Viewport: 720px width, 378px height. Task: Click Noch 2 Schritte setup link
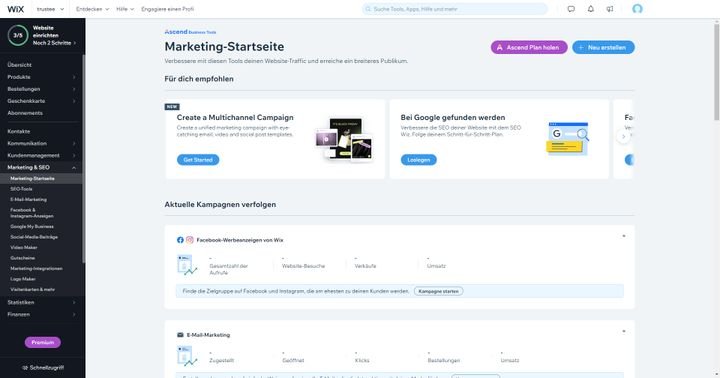coord(54,43)
